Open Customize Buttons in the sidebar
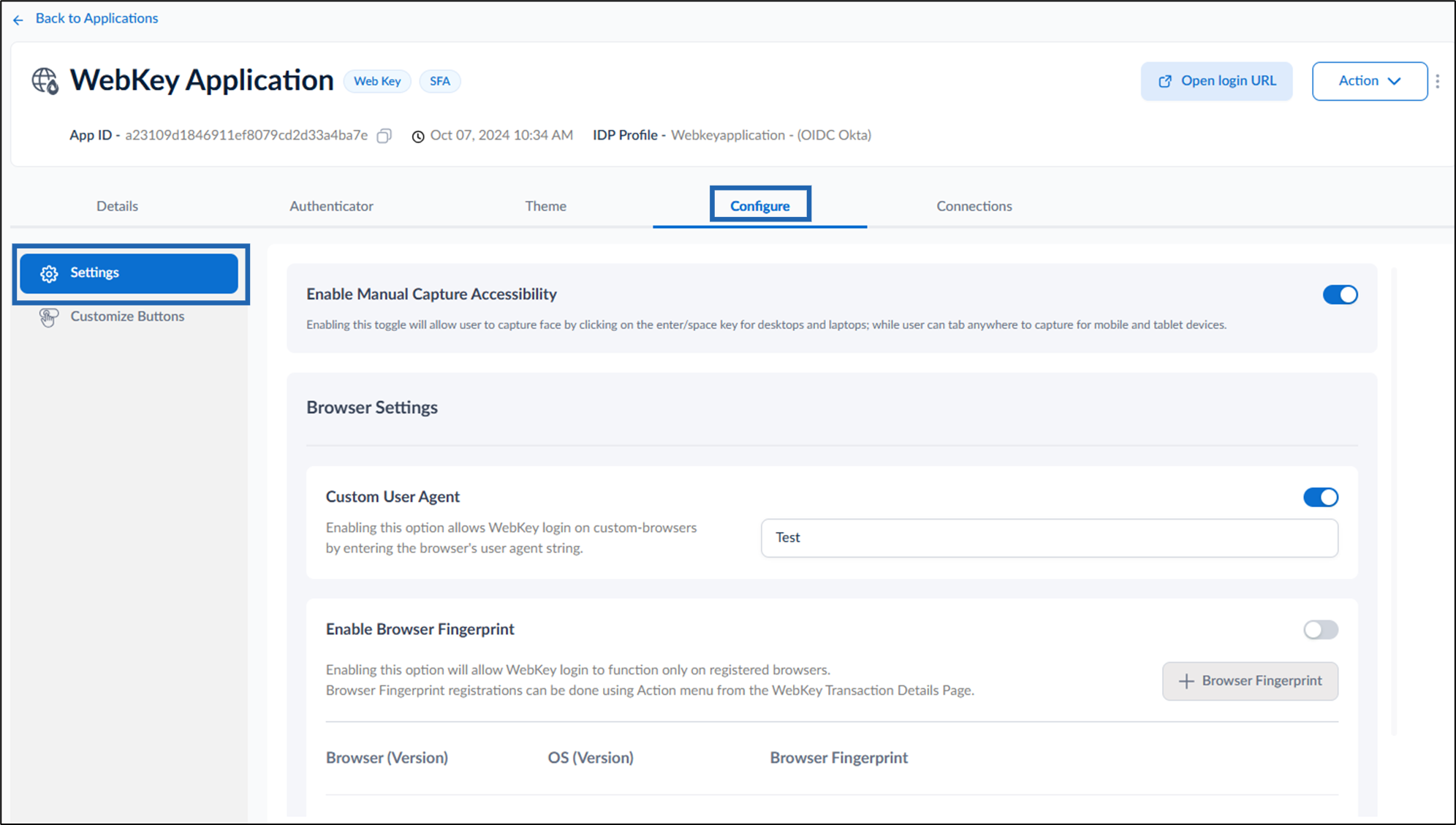Viewport: 1456px width, 825px height. point(127,316)
